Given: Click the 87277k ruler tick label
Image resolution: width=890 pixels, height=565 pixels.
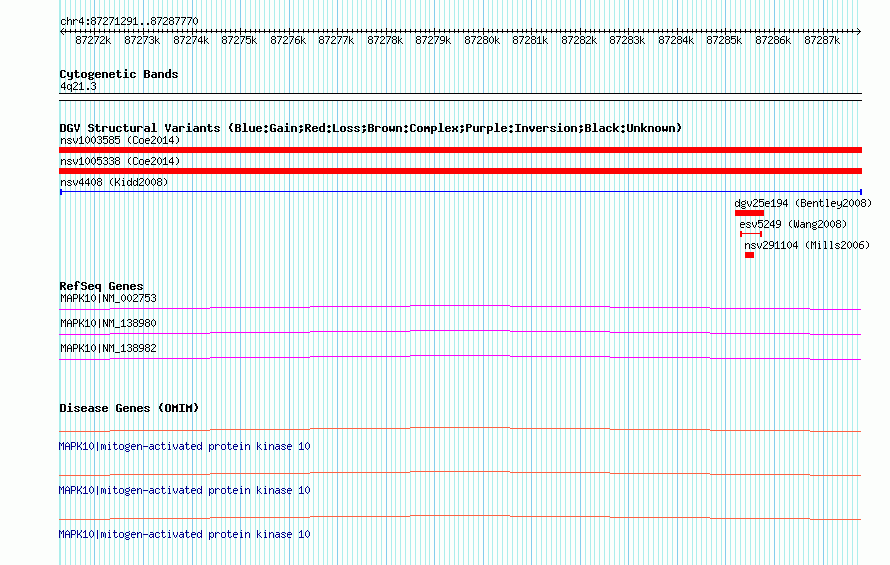Looking at the screenshot, I should click(336, 40).
